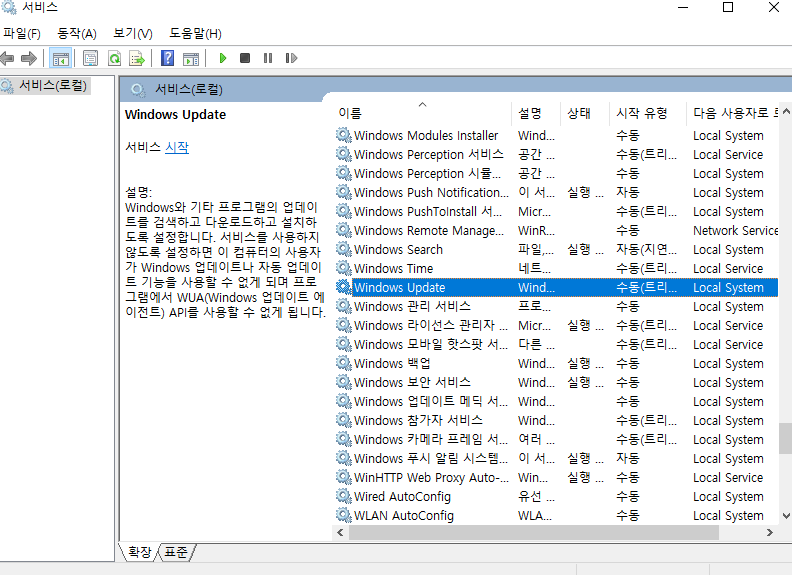Click the gear icon of Wired AutoConfig

point(344,496)
